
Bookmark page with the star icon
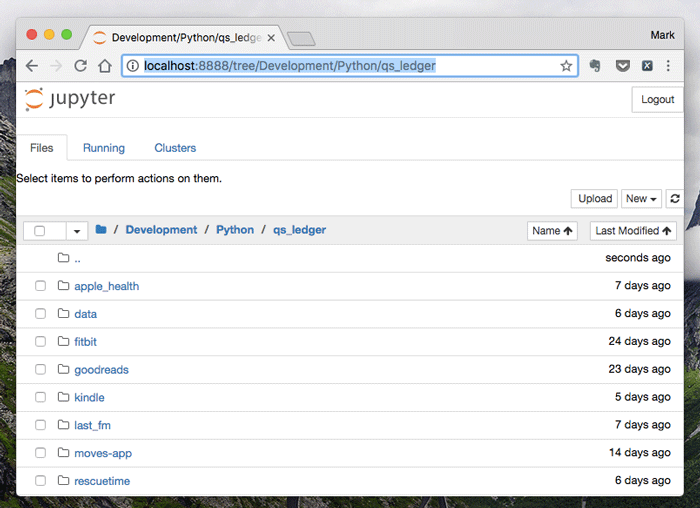566,66
